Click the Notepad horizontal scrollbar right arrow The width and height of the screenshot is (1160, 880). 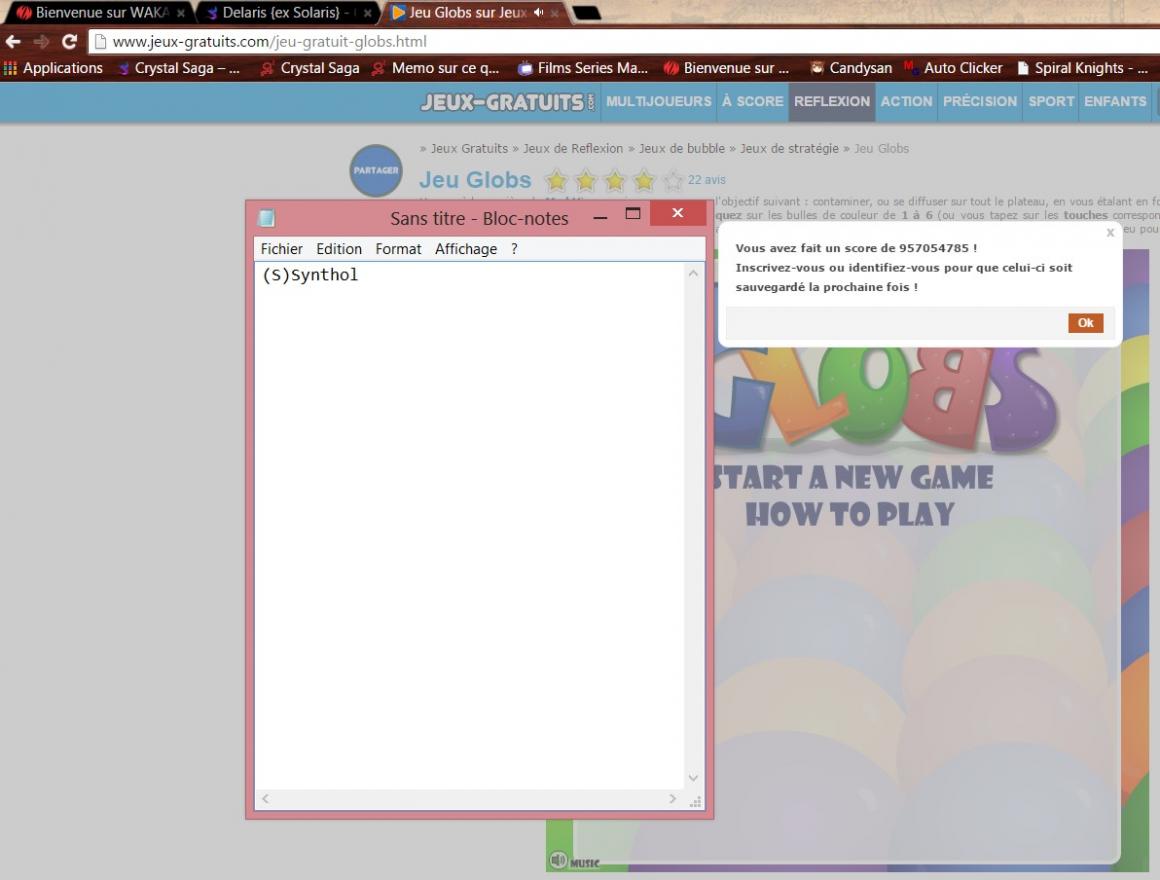click(x=672, y=799)
